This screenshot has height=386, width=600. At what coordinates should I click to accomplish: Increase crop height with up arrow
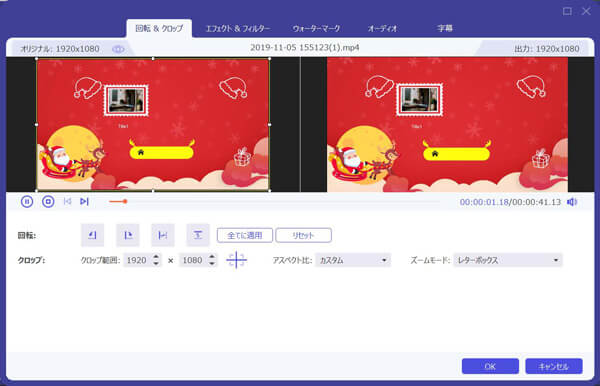(x=212, y=257)
